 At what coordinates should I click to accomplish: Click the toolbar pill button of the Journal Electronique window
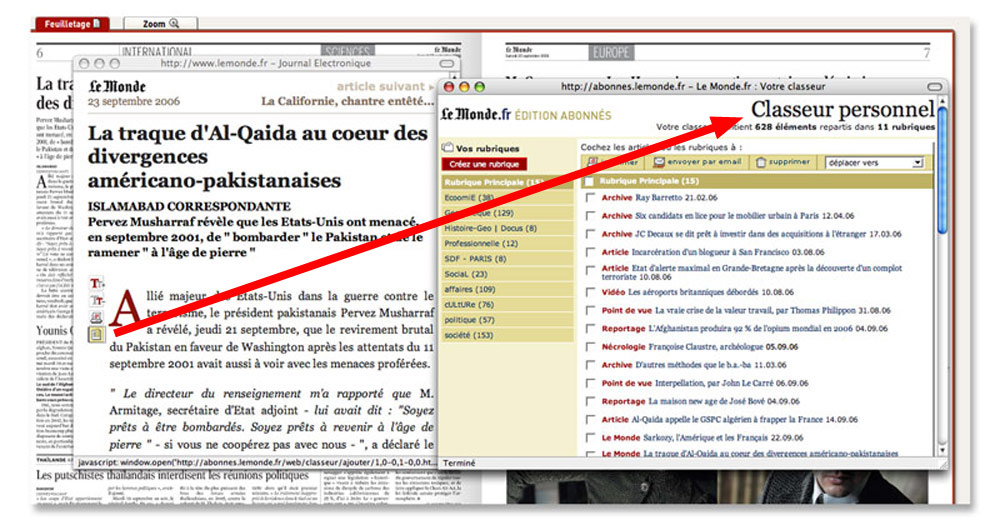[x=447, y=64]
